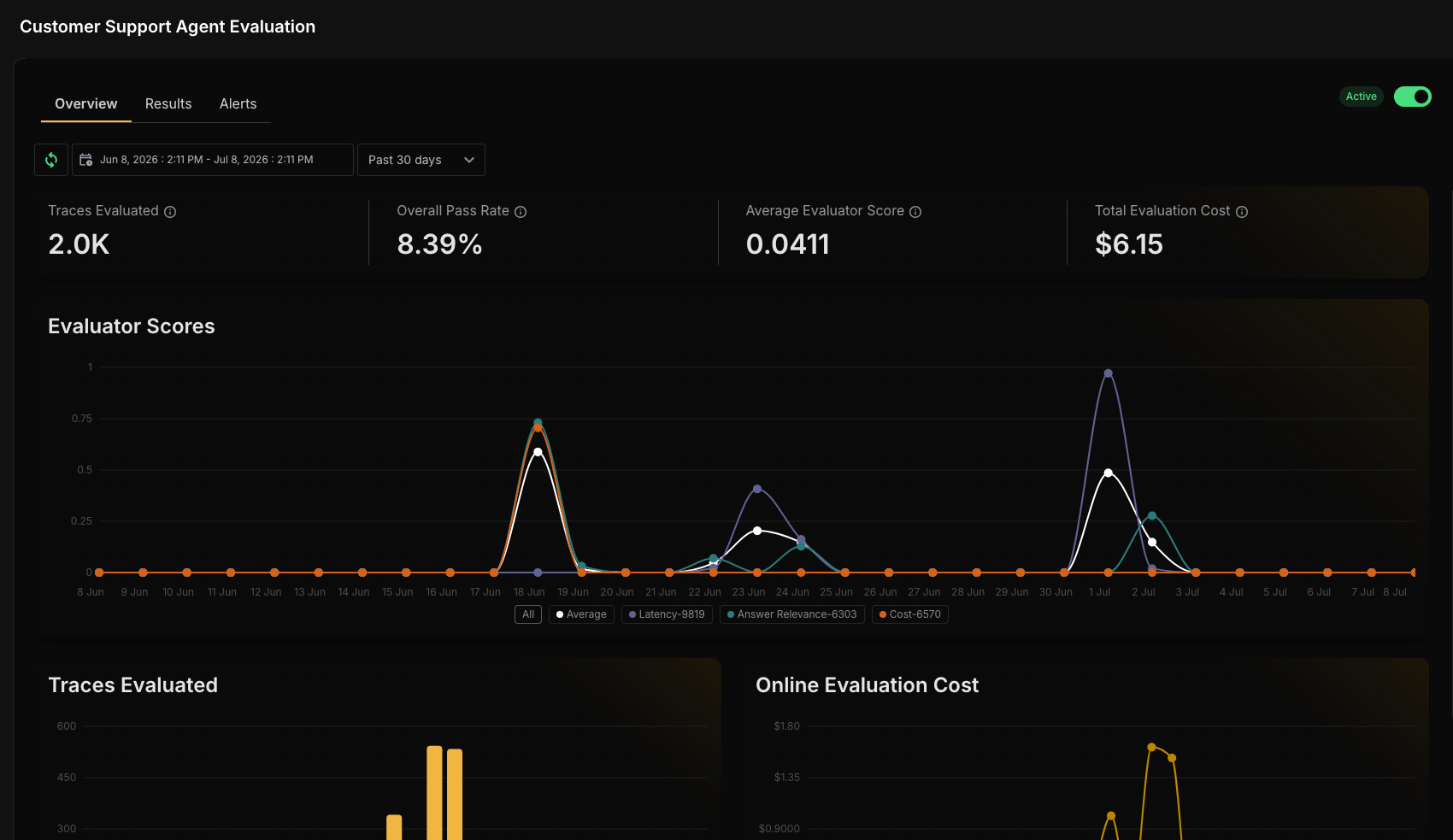The width and height of the screenshot is (1453, 840).
Task: Show info for Total Evaluation Cost
Action: point(1242,212)
